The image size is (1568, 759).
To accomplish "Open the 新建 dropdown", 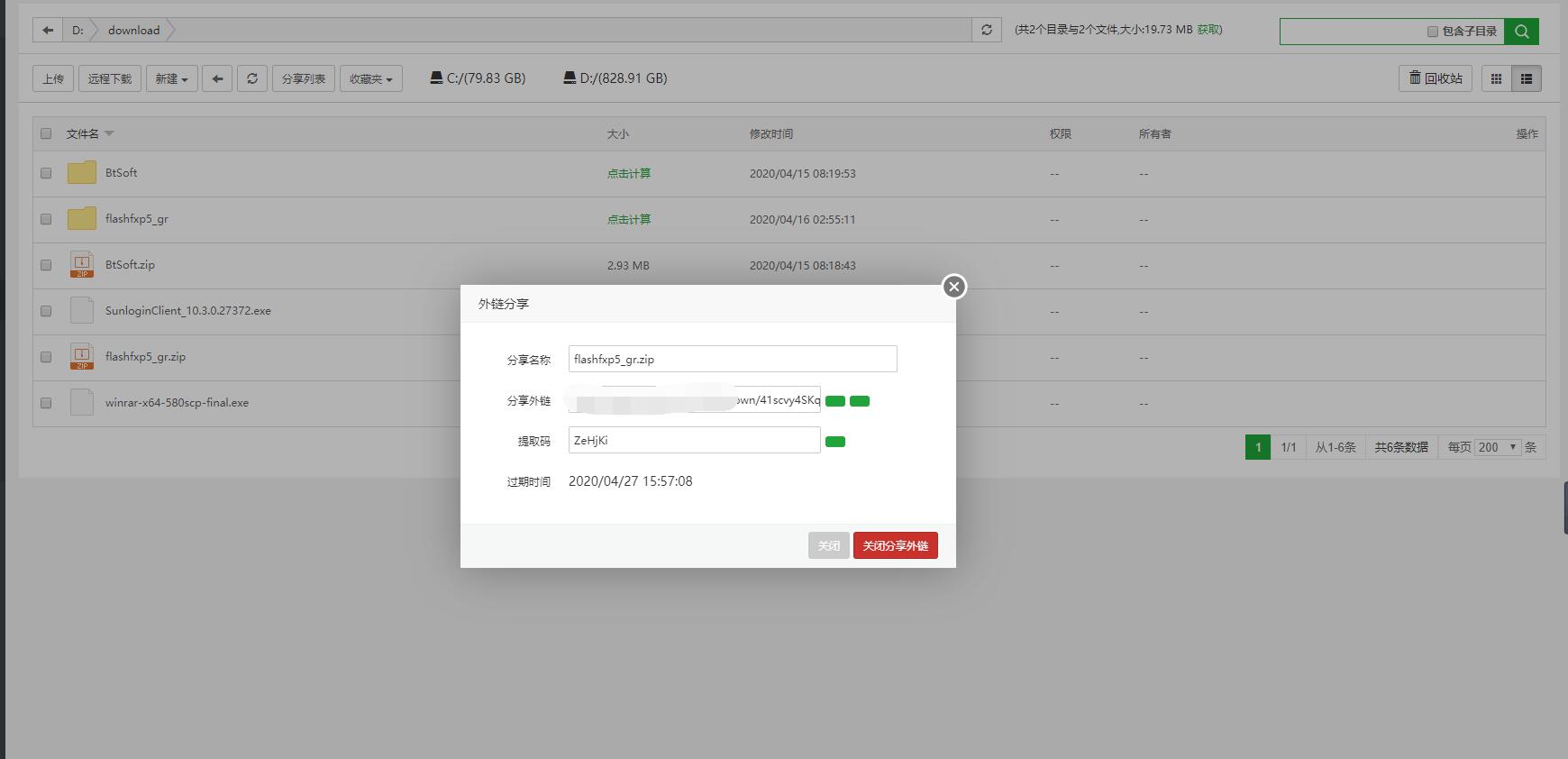I will click(x=171, y=78).
